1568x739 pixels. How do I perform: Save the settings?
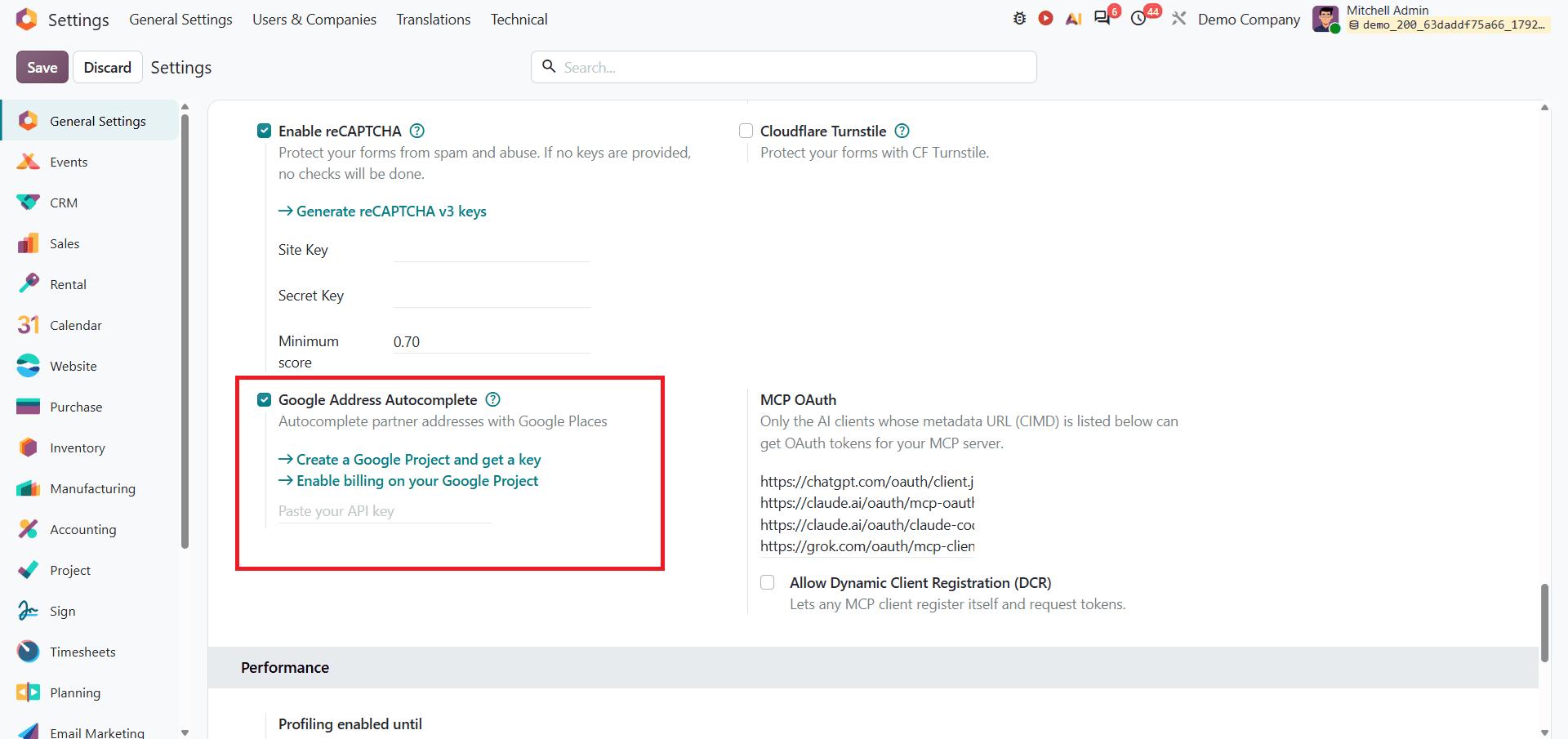pos(42,67)
